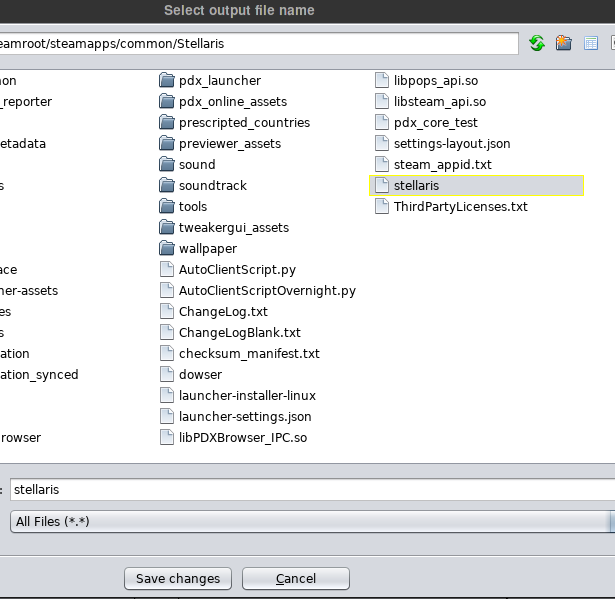The height and width of the screenshot is (599, 615).
Task: Click the launcher-settings.json file icon
Action: pyautogui.click(x=167, y=416)
